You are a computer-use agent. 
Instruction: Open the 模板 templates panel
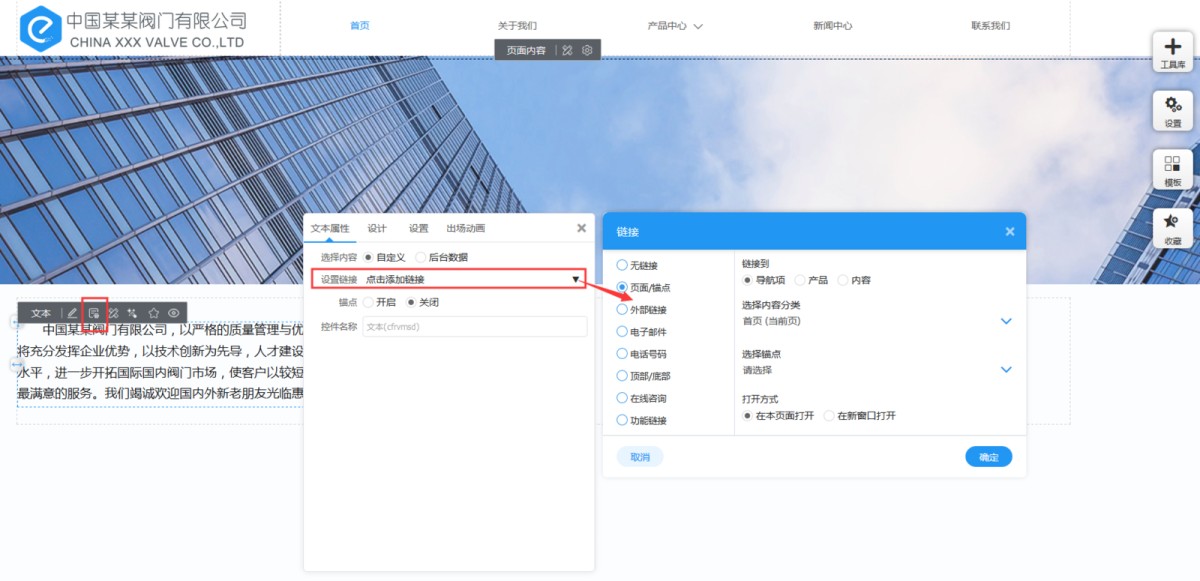(x=1173, y=169)
